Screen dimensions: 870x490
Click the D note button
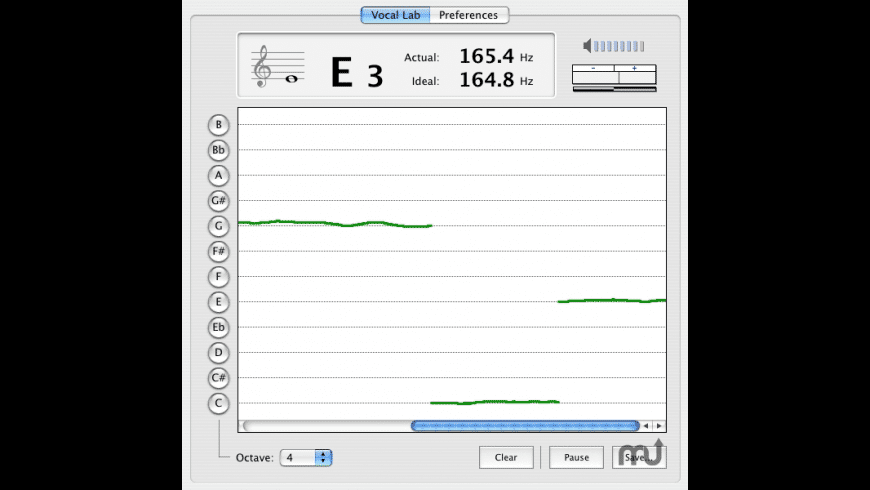(x=219, y=352)
